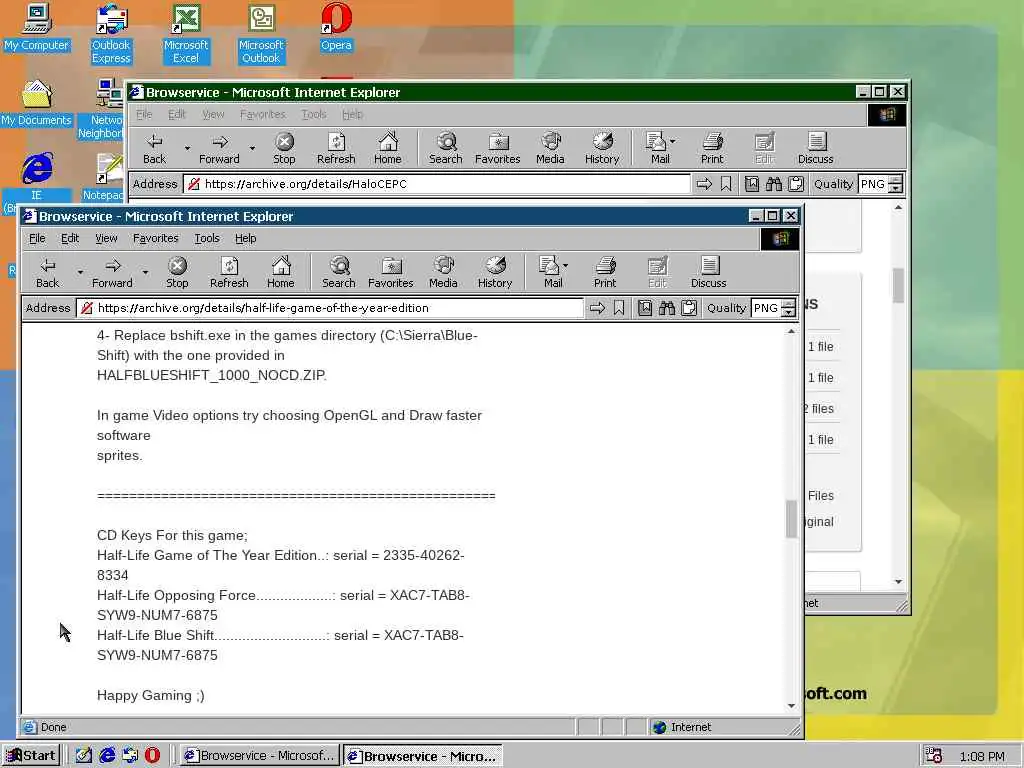Click the Quality PNG stepper in the rear window
Screen dimensions: 1024x768
click(896, 184)
